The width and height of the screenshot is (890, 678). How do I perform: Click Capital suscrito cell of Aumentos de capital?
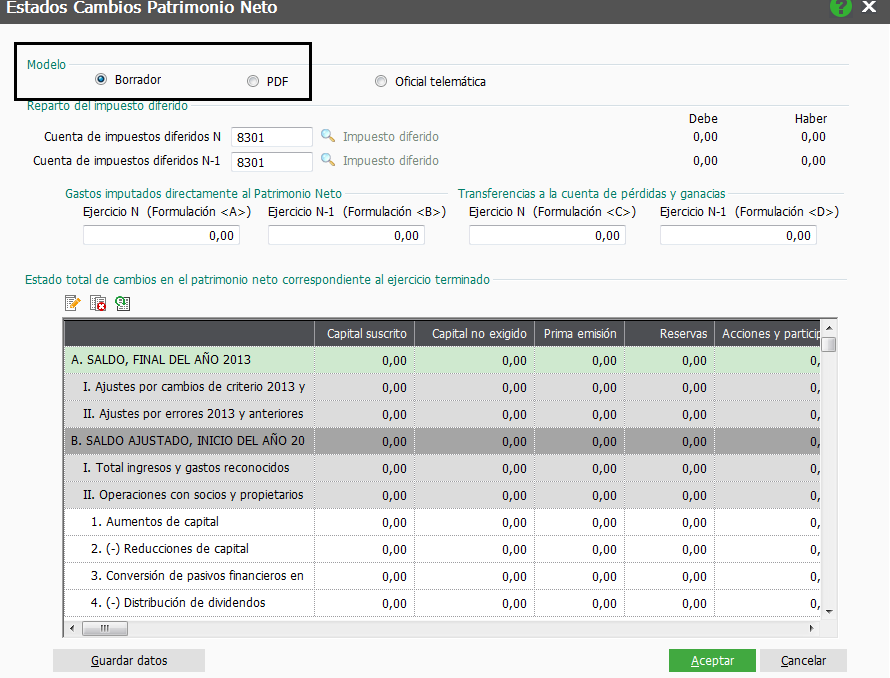coord(364,522)
